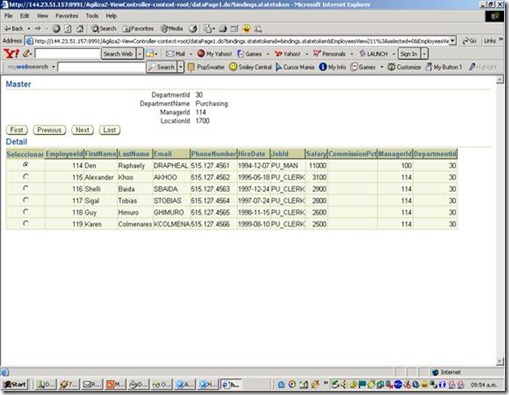Open the Help menu

(111, 16)
